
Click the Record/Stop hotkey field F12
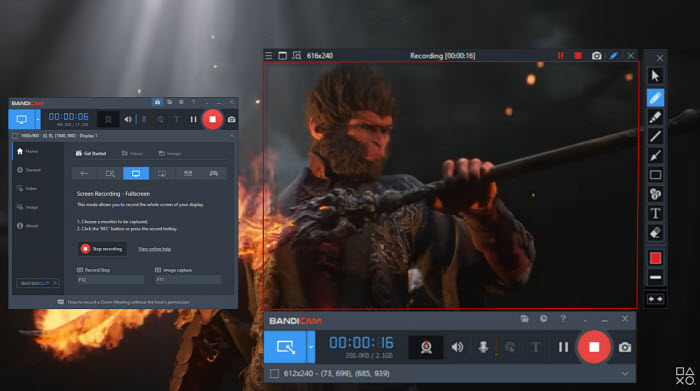tap(110, 280)
